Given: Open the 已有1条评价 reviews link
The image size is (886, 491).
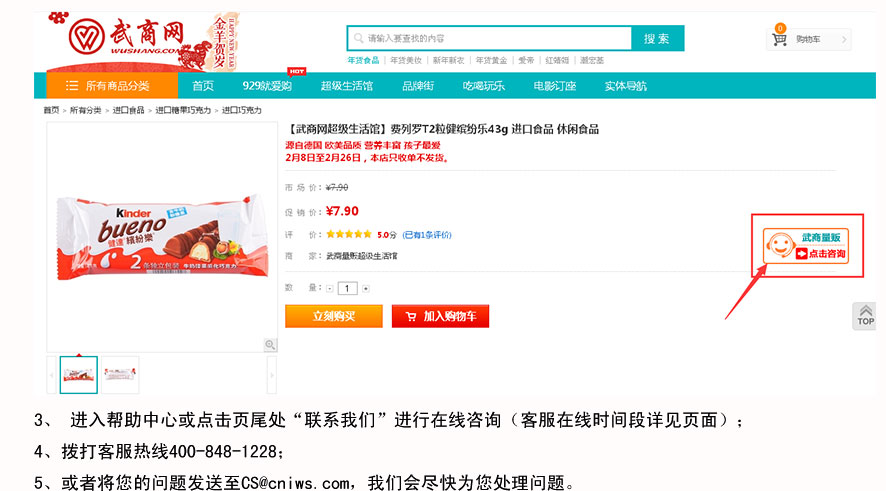Looking at the screenshot, I should tap(427, 234).
